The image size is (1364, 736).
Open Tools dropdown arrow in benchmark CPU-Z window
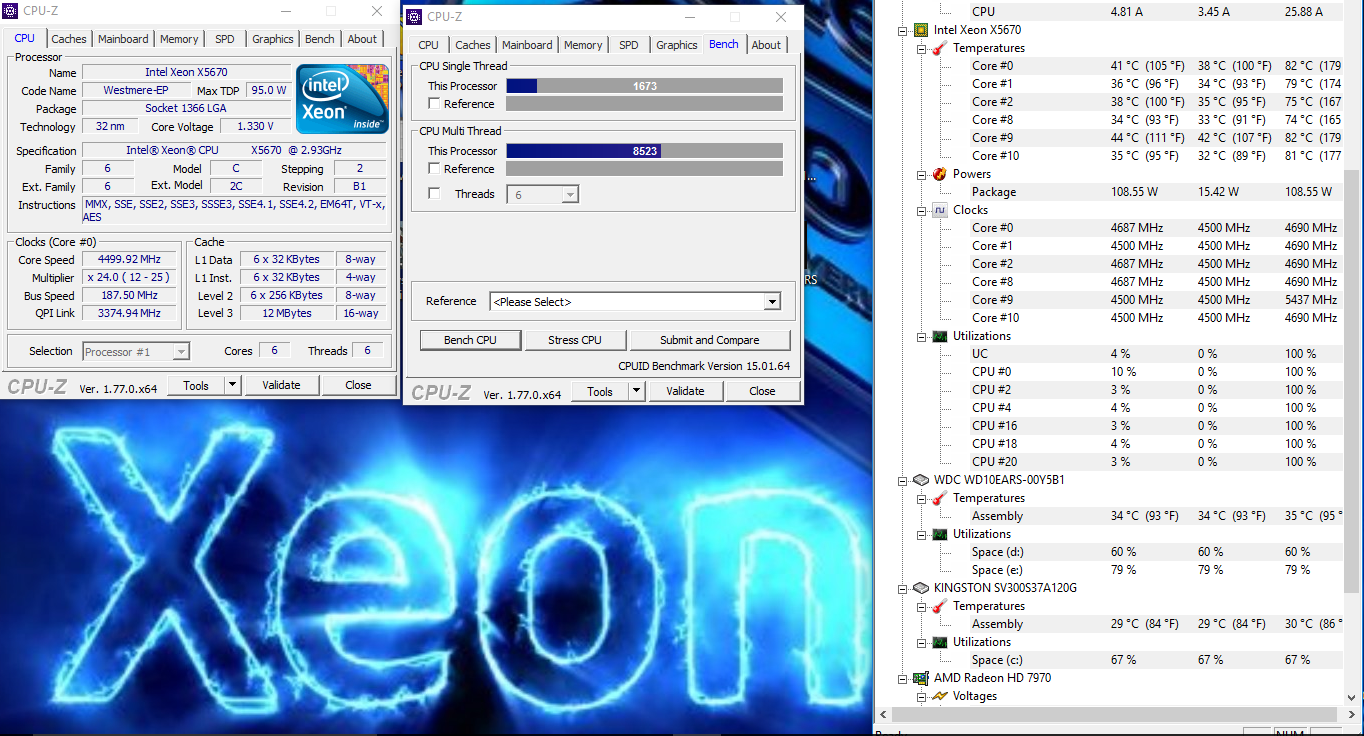click(637, 391)
